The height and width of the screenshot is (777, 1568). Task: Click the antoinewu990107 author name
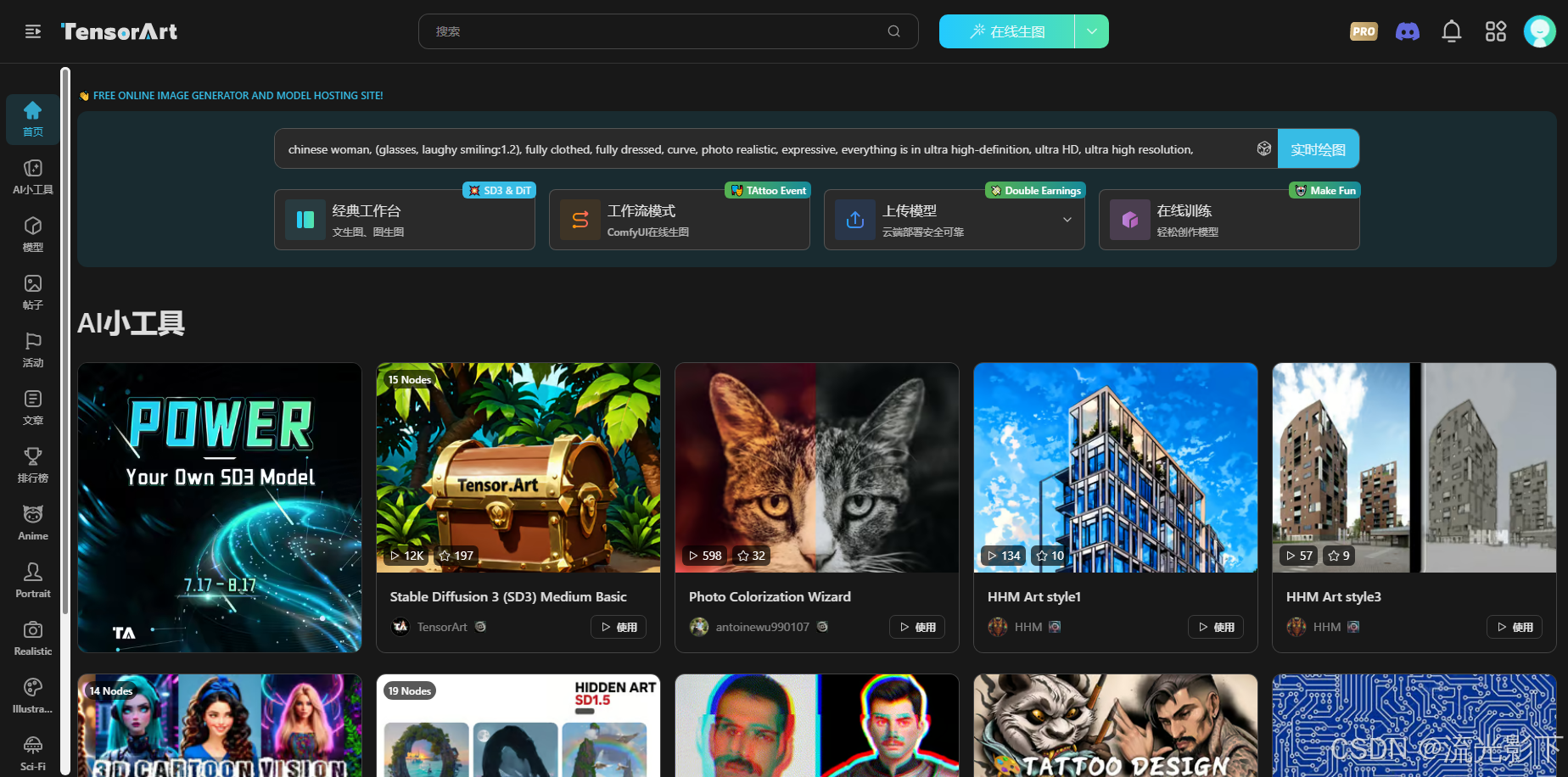[x=763, y=627]
